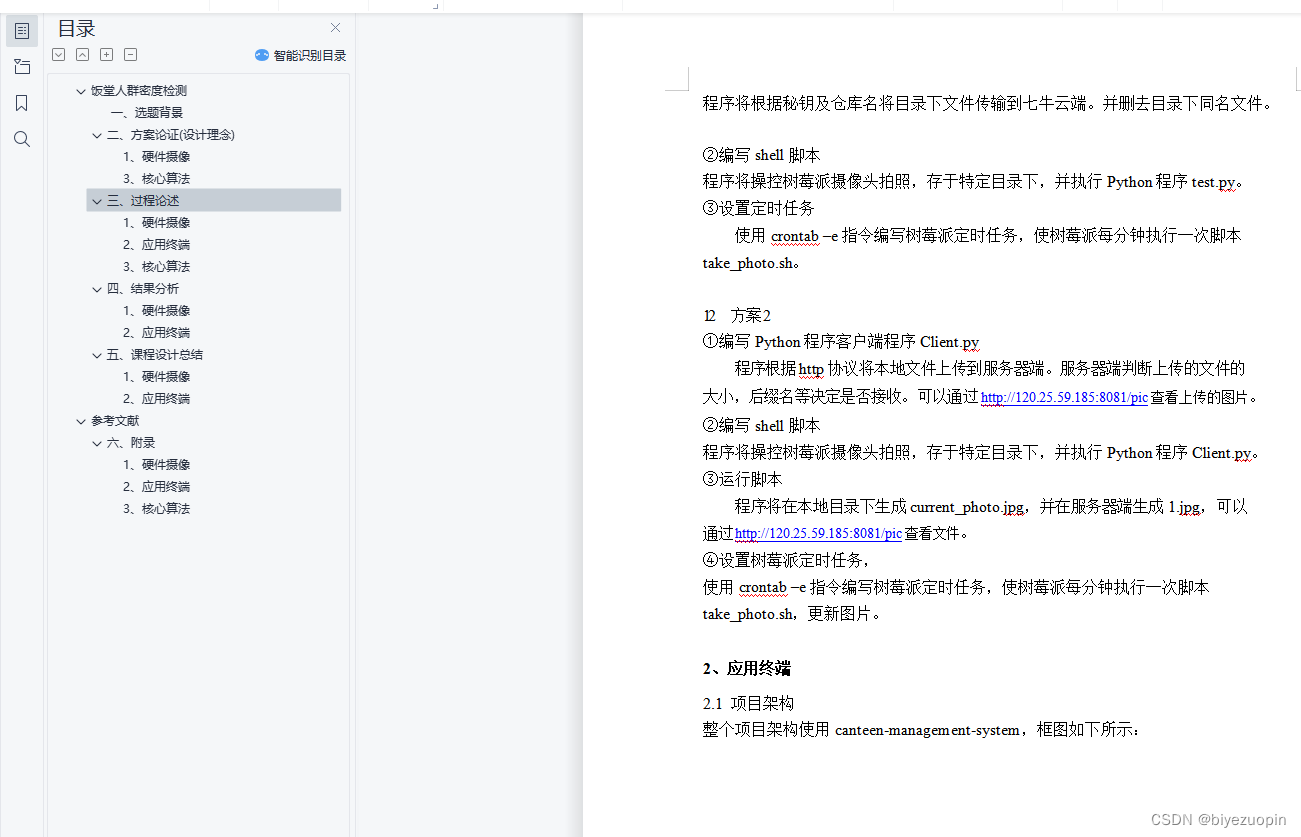Collapse the 饭堂人群密度检测 root entry
This screenshot has width=1301, height=837.
(x=81, y=90)
